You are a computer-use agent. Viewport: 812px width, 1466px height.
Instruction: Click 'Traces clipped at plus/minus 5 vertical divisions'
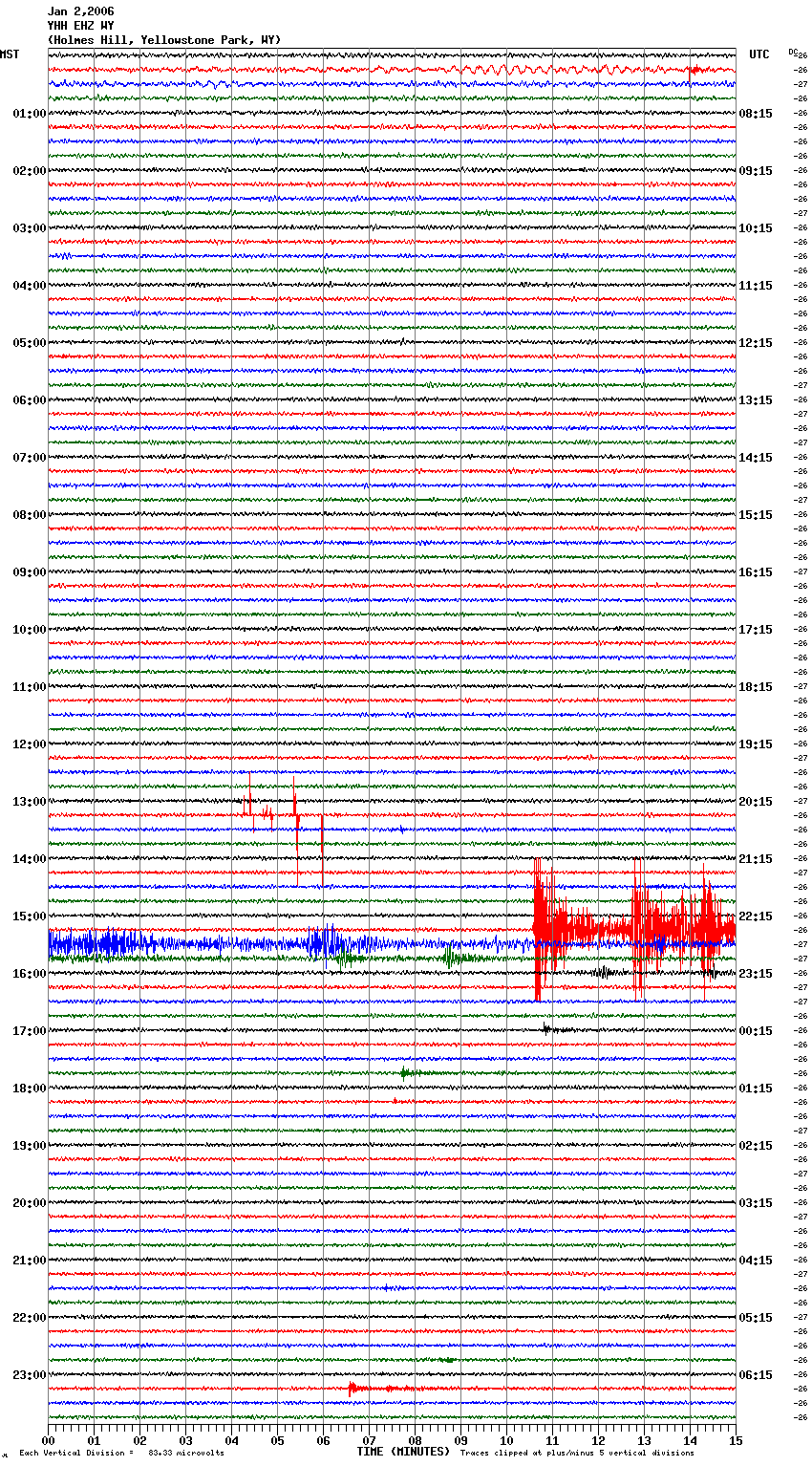point(577,1454)
